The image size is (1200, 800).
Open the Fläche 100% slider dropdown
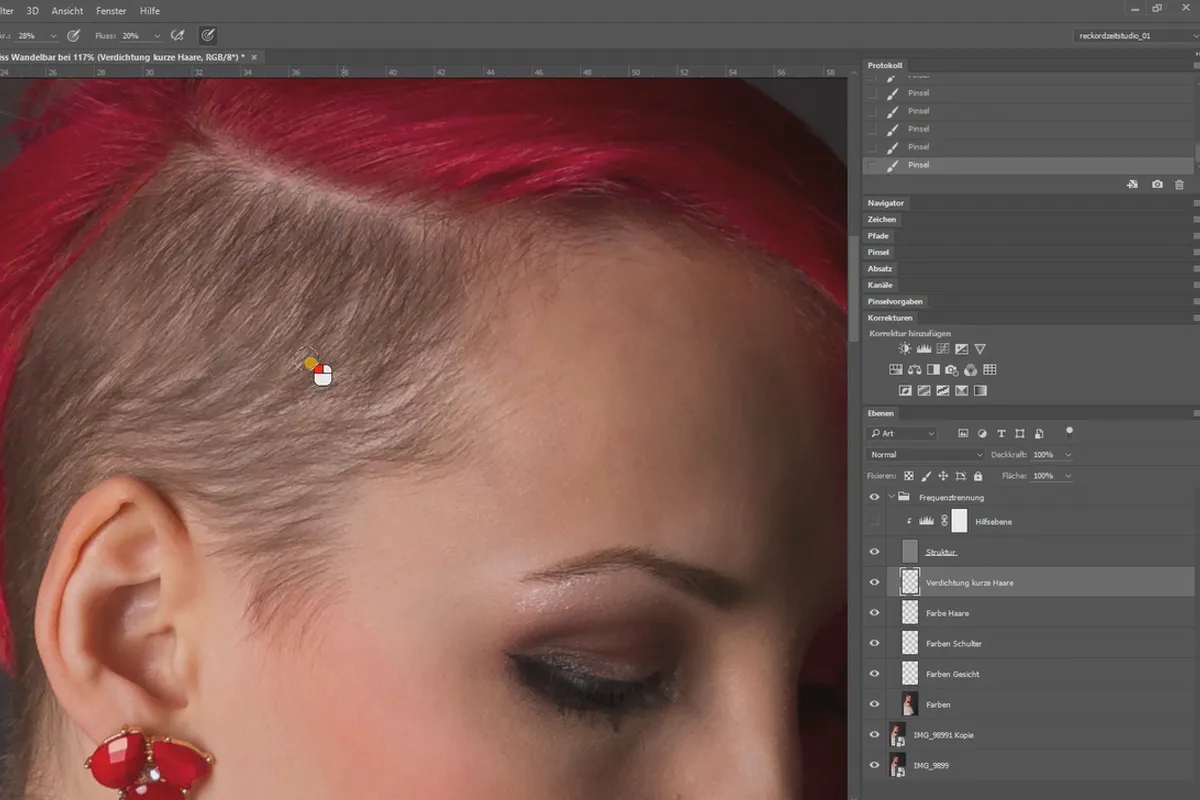1068,476
